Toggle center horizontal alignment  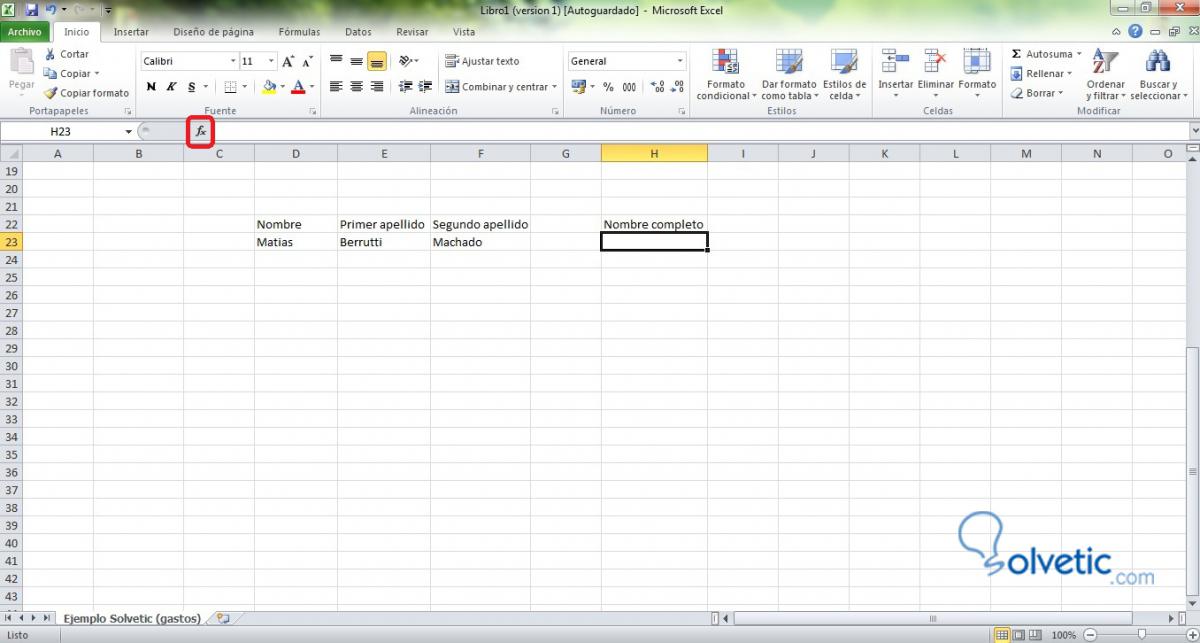point(356,87)
